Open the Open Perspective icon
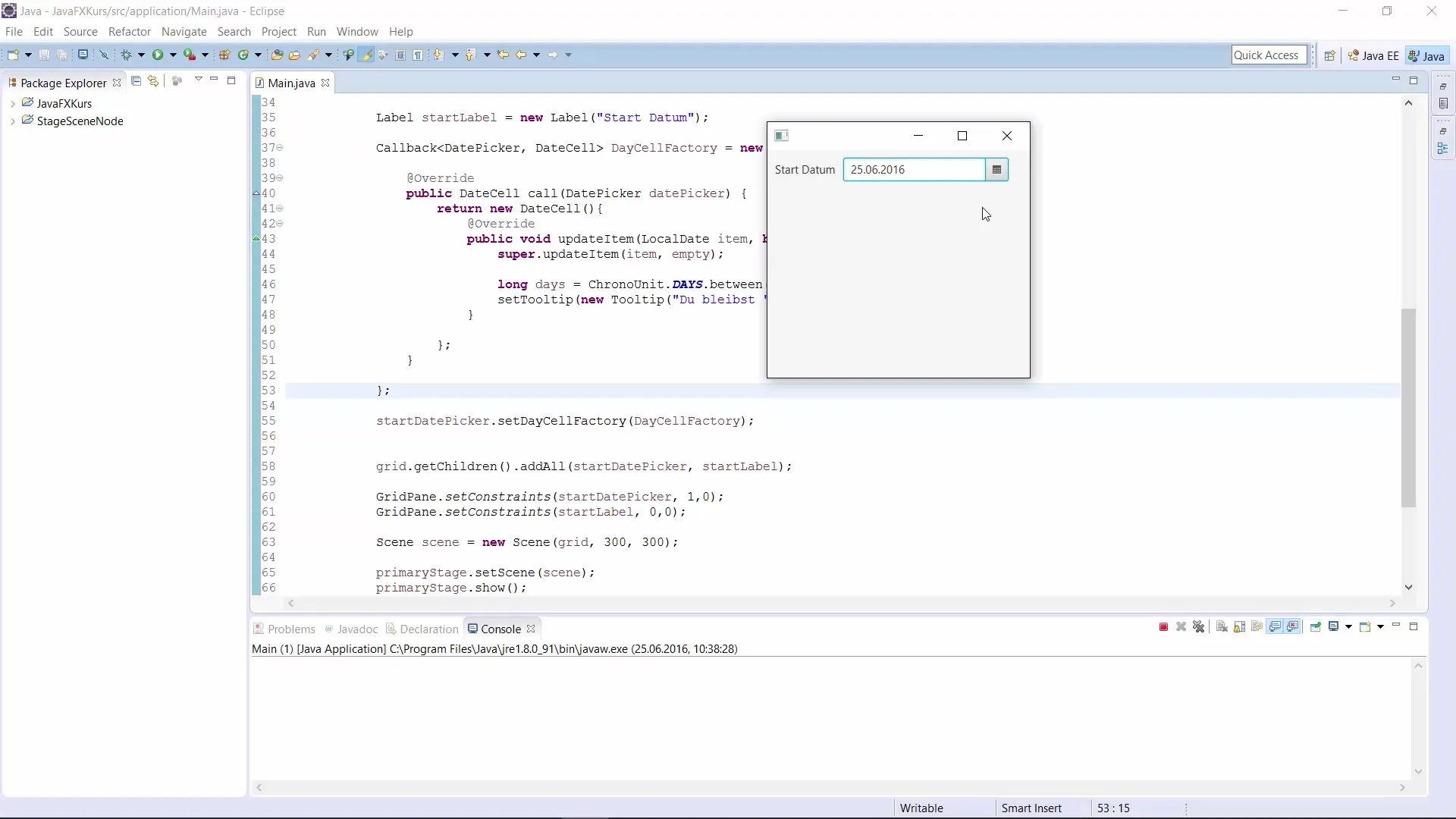 point(1329,55)
